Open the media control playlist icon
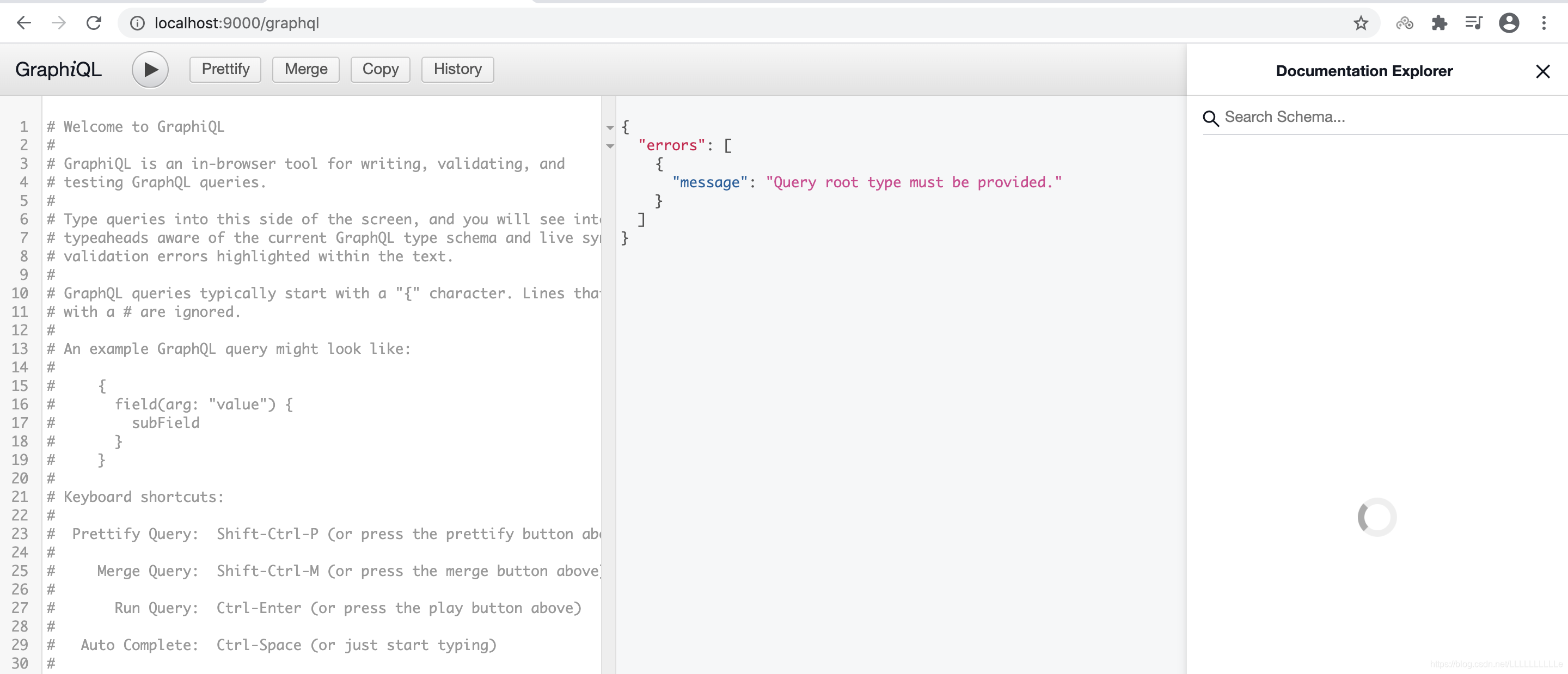 click(1474, 23)
